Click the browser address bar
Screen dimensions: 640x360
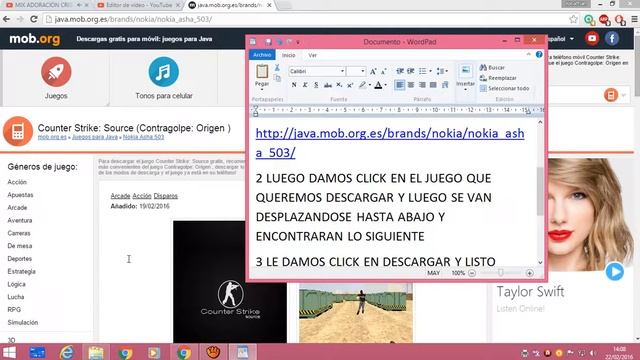click(306, 19)
